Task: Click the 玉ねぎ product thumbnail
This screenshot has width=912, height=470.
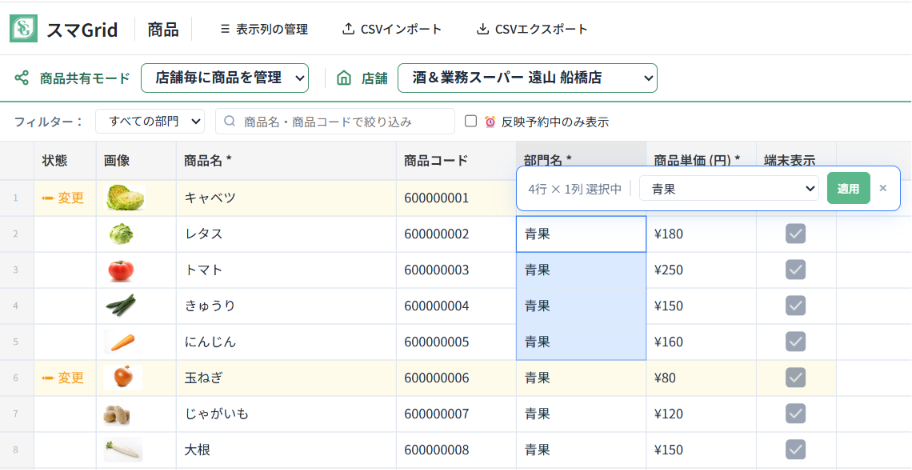Action: tap(123, 377)
